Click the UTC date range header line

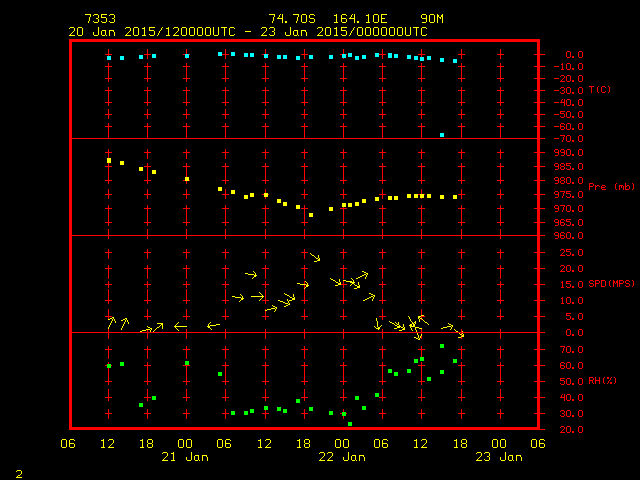[247, 31]
